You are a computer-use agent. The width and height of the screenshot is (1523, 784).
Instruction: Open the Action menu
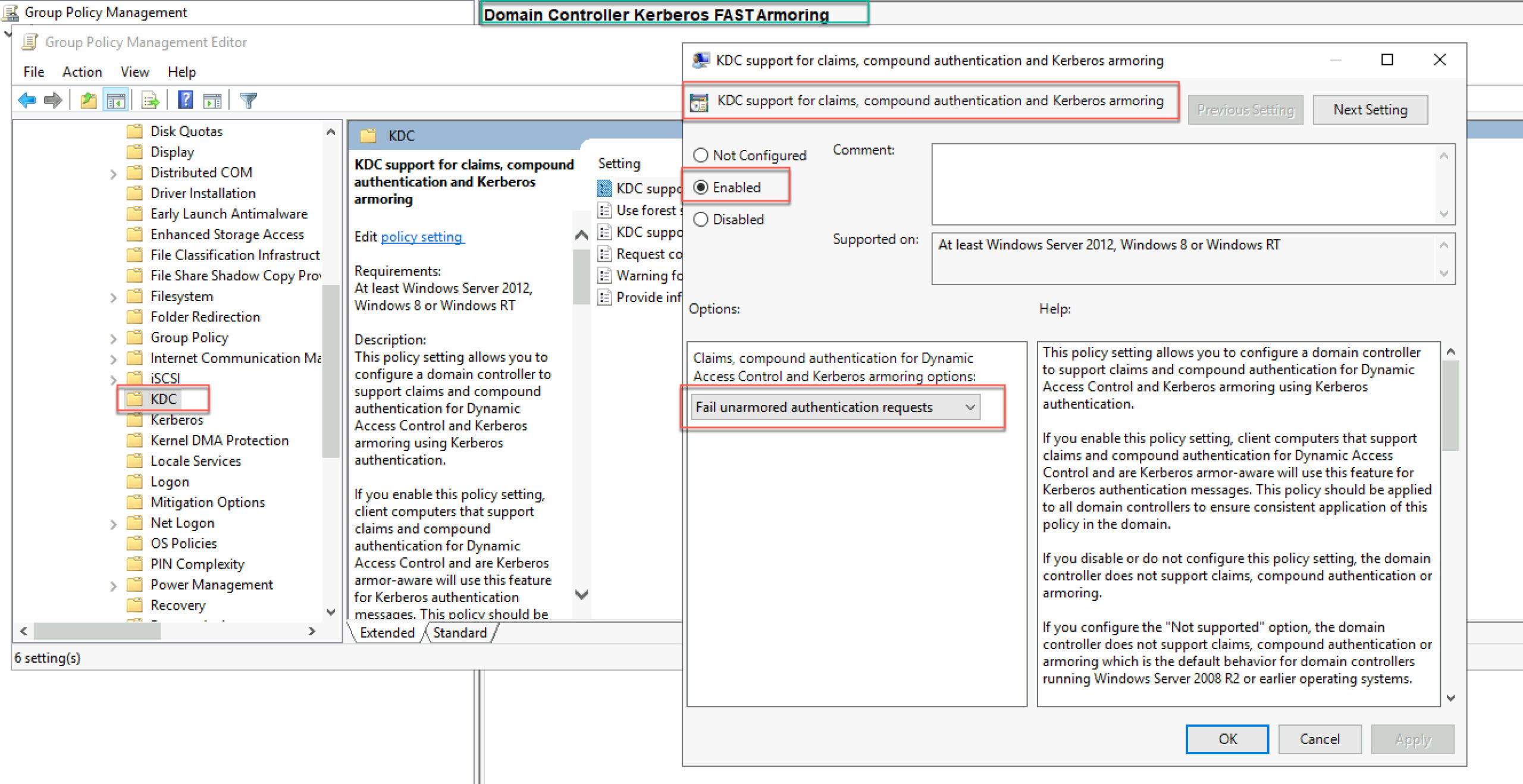82,72
